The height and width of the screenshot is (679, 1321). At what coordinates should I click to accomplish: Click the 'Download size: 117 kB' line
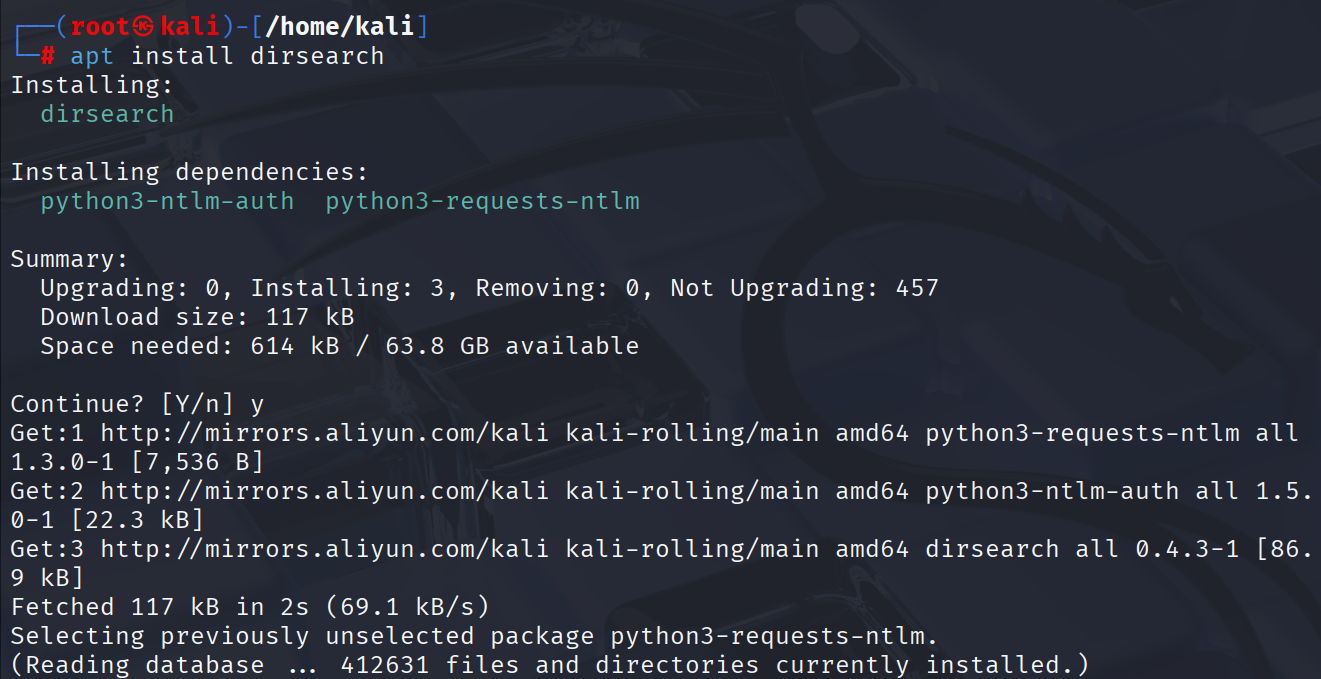click(x=197, y=317)
